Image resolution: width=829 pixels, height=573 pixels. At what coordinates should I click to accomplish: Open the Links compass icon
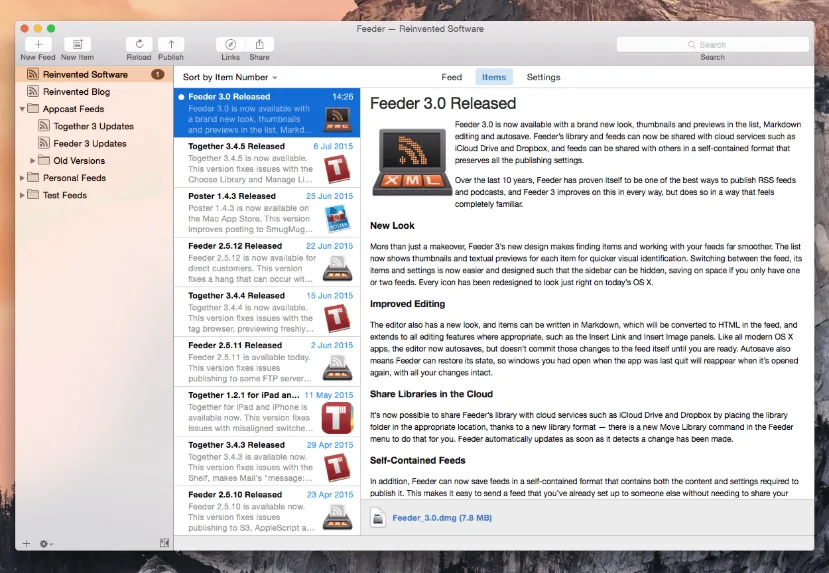(x=230, y=44)
